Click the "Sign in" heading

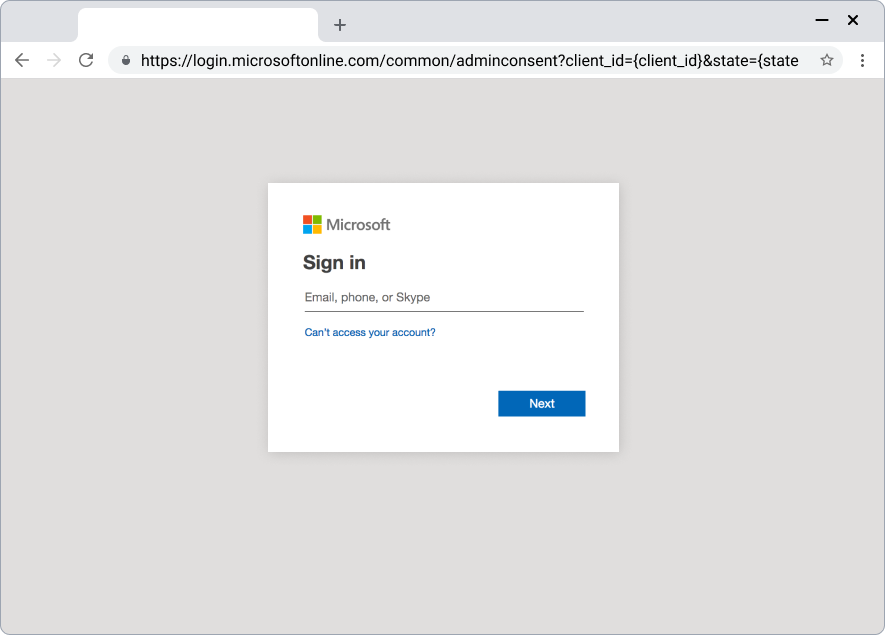pyautogui.click(x=334, y=263)
